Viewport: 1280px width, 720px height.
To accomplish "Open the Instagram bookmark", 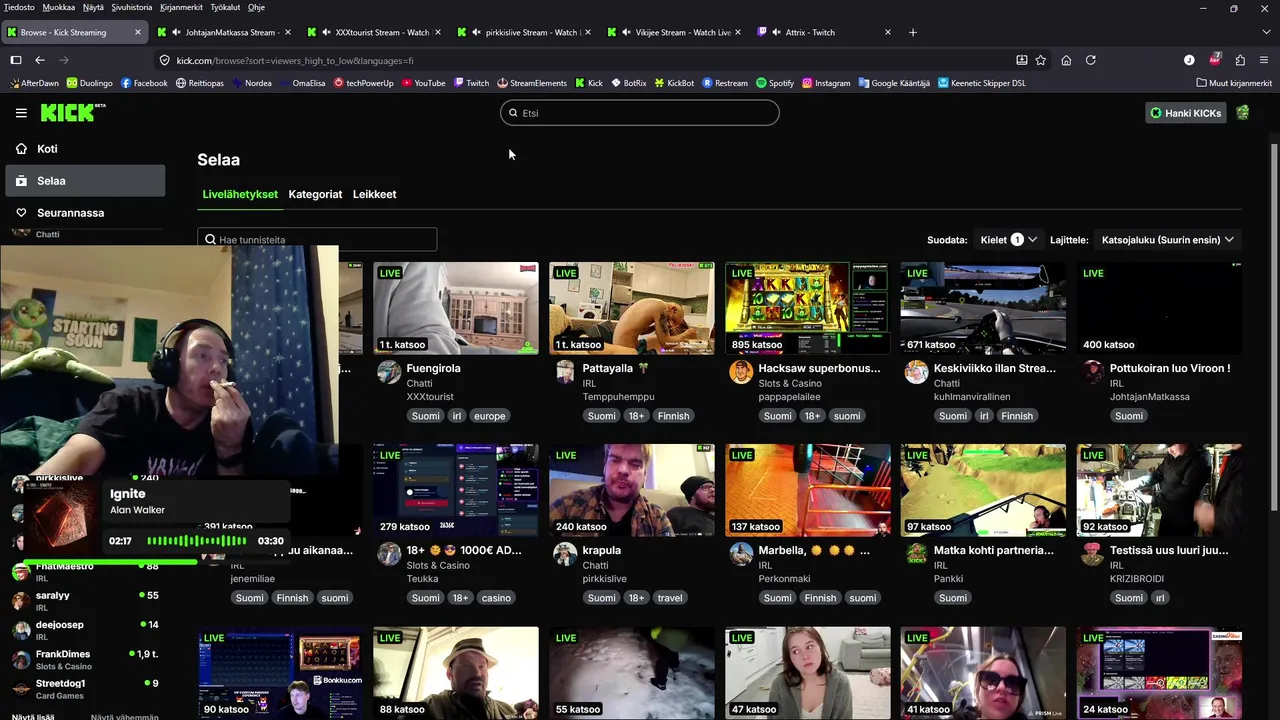I will click(826, 83).
